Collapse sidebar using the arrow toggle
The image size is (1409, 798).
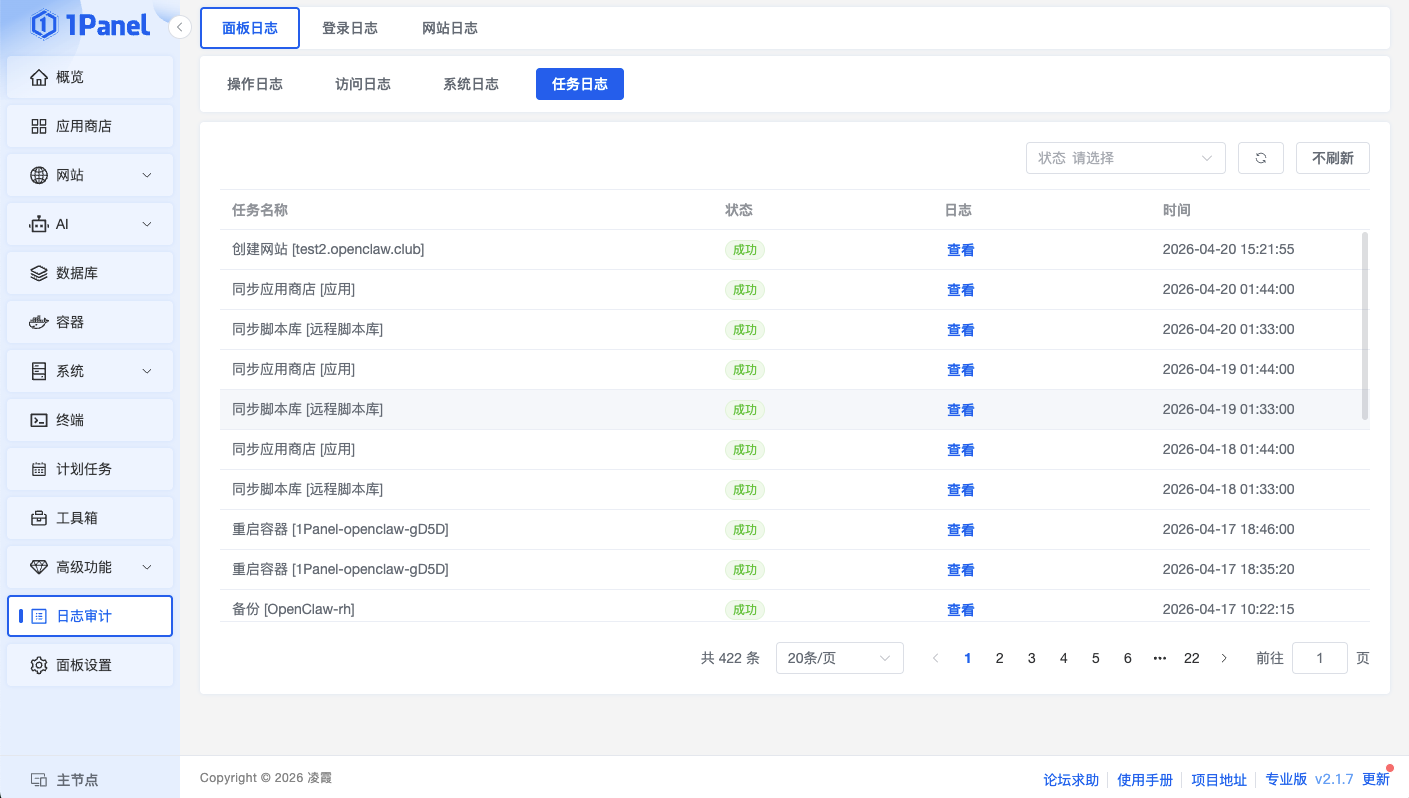(180, 27)
